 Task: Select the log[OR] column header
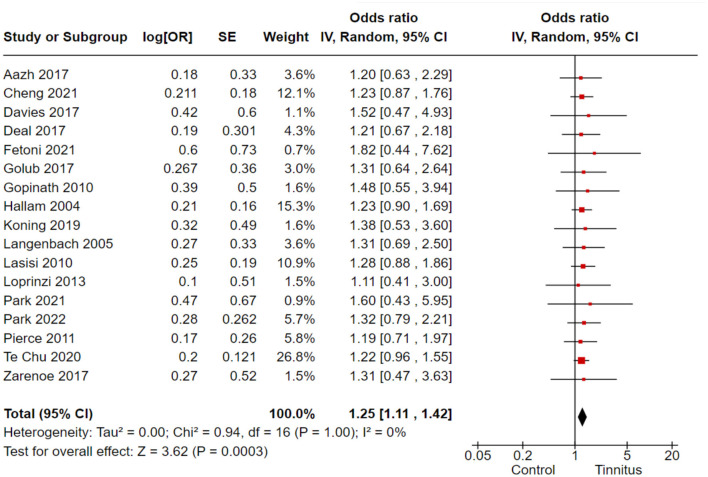coord(168,37)
